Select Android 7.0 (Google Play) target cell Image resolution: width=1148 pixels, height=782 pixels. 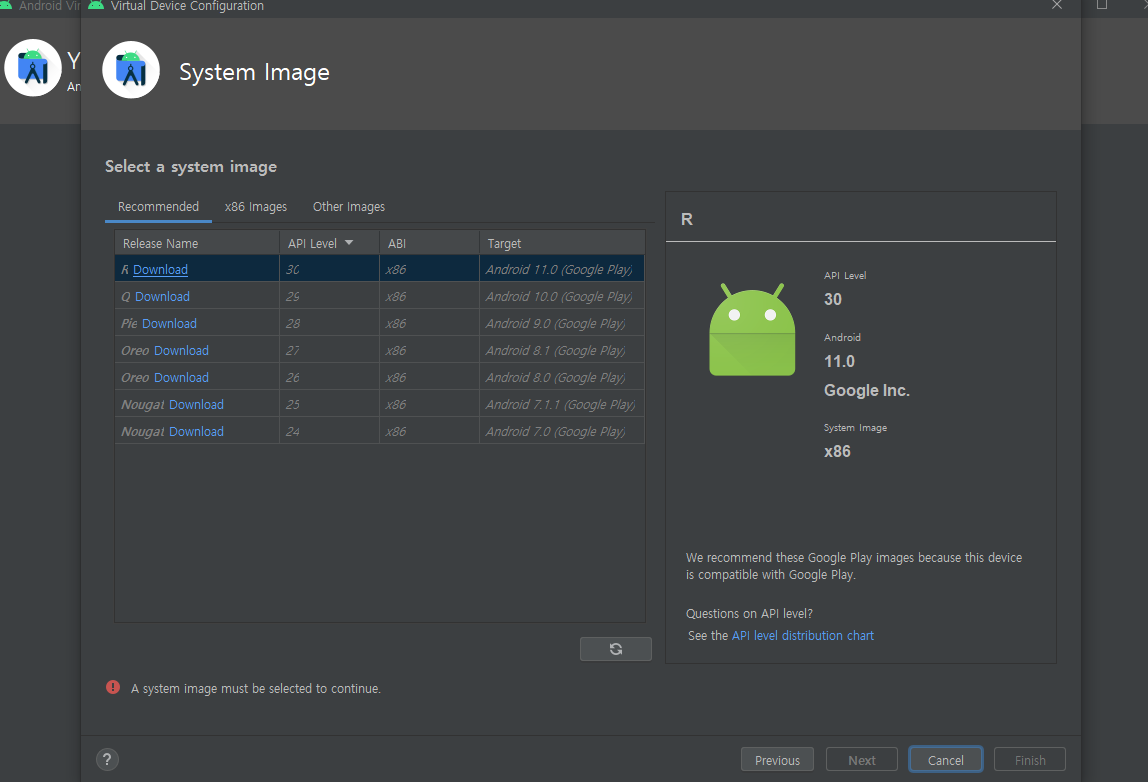click(x=562, y=432)
